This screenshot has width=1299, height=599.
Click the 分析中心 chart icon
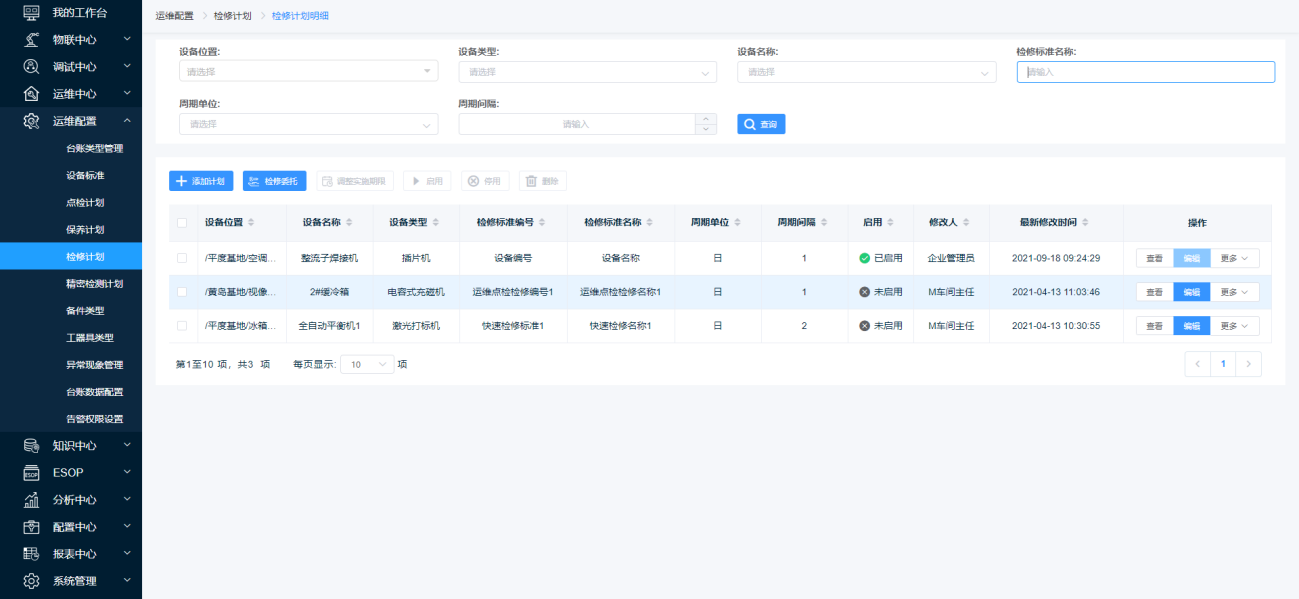[31, 499]
